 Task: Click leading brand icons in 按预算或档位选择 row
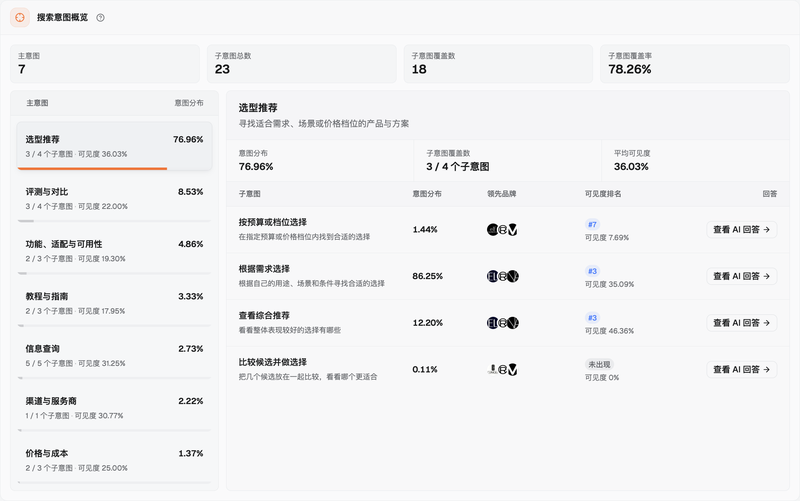click(502, 230)
